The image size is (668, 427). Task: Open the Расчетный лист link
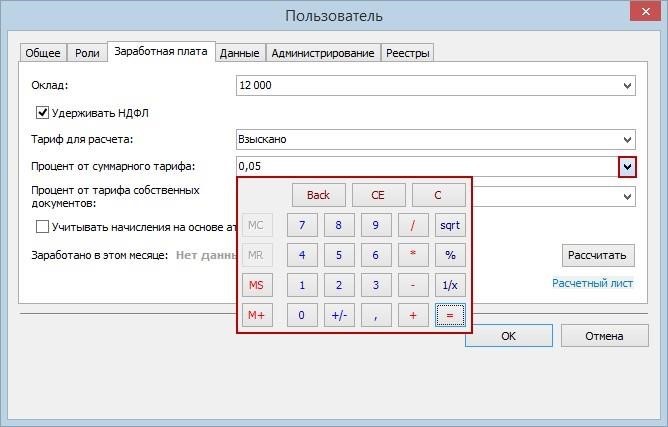coord(592,283)
